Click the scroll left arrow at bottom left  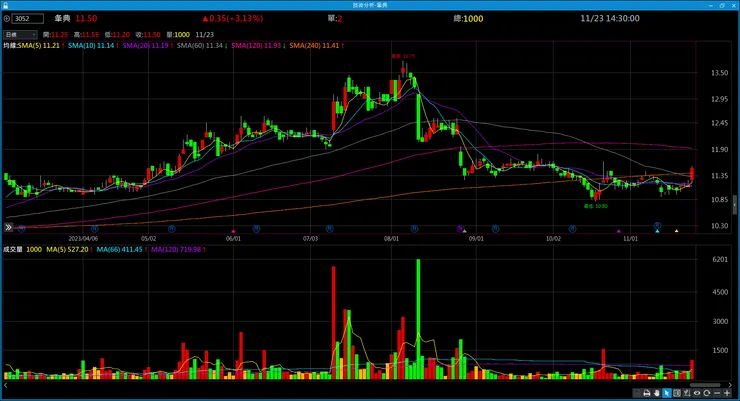point(6,385)
